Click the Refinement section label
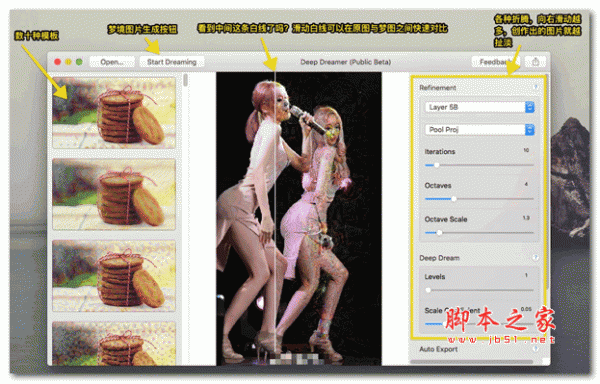 pos(437,88)
